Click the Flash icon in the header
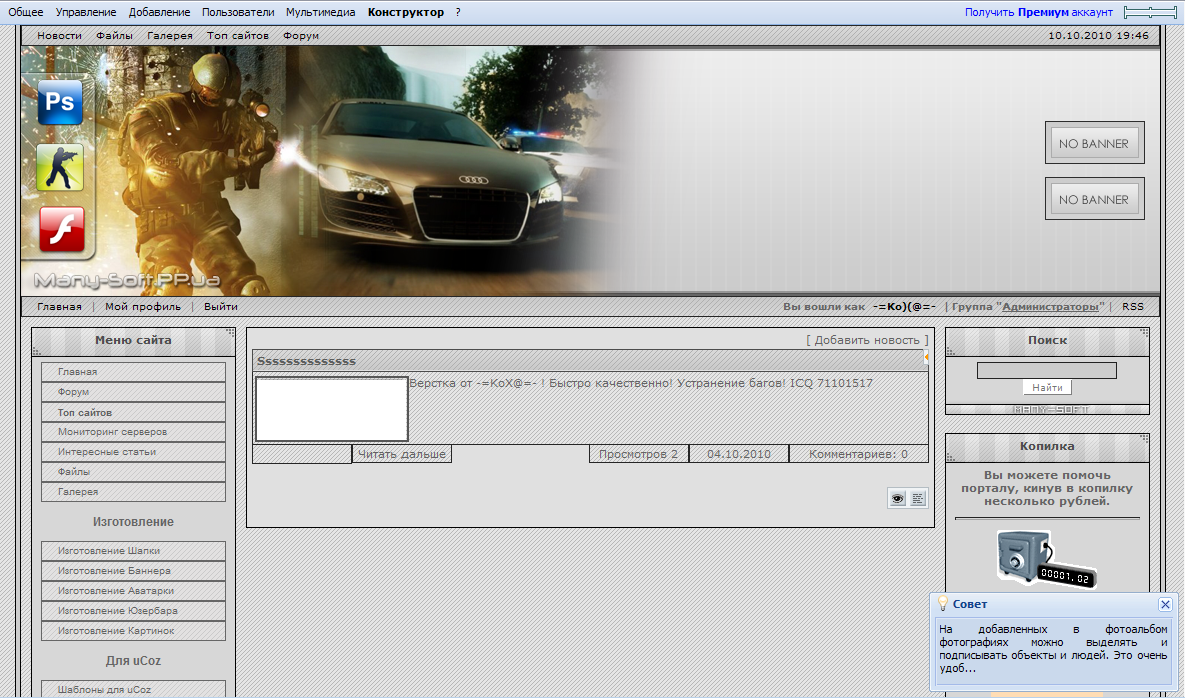 point(61,230)
